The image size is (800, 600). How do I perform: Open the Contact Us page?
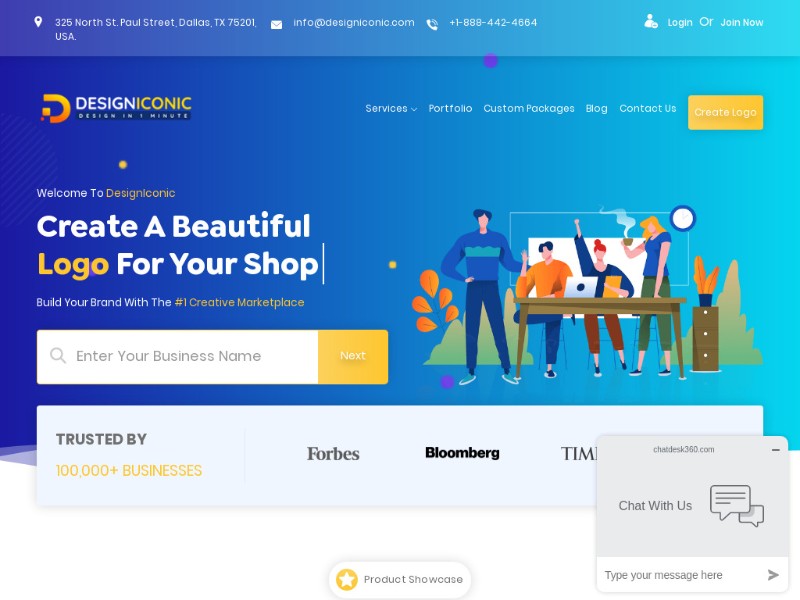pos(647,109)
